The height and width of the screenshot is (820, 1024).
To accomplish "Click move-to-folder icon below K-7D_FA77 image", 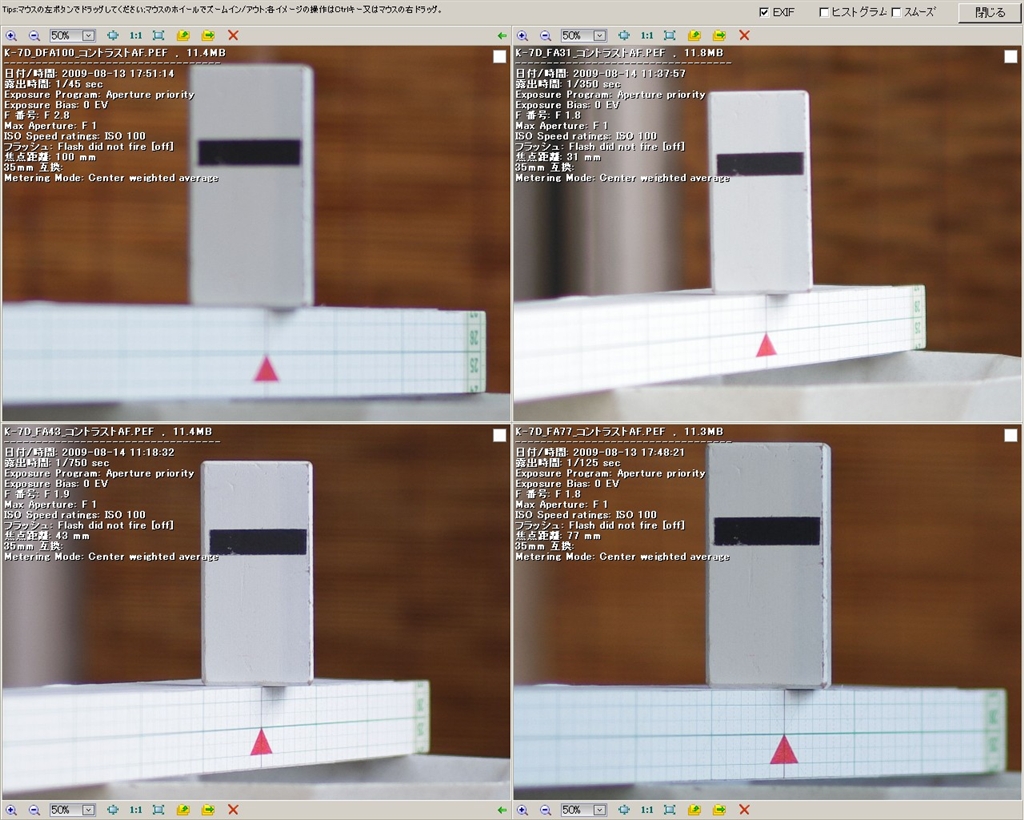I will coord(719,810).
